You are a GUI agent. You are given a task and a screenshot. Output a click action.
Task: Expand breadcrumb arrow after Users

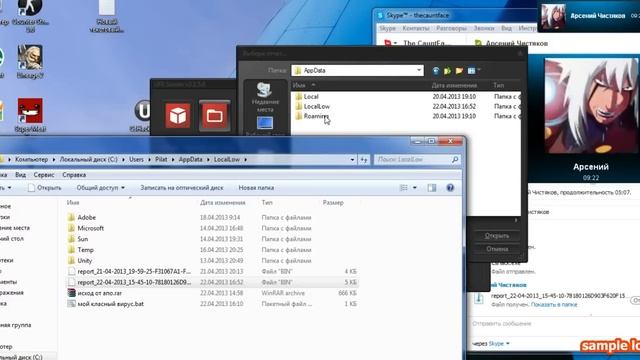click(149, 160)
